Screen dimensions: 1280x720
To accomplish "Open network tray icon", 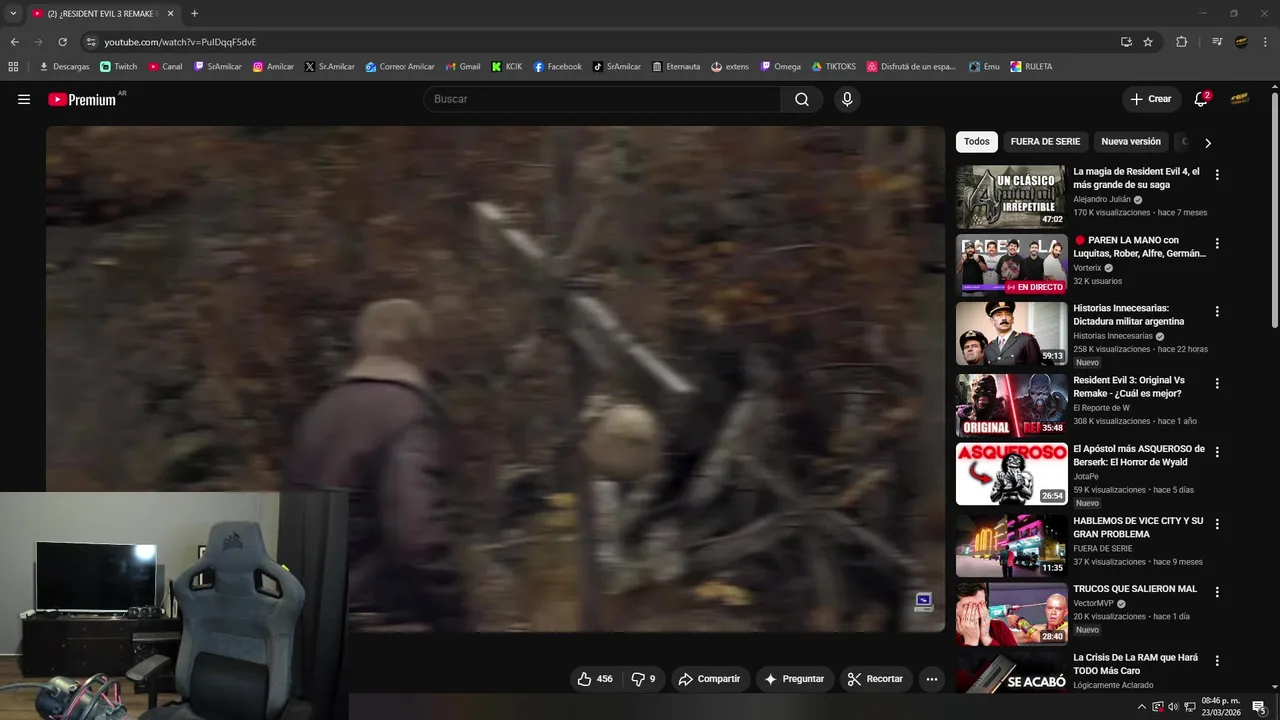I will 1190,707.
